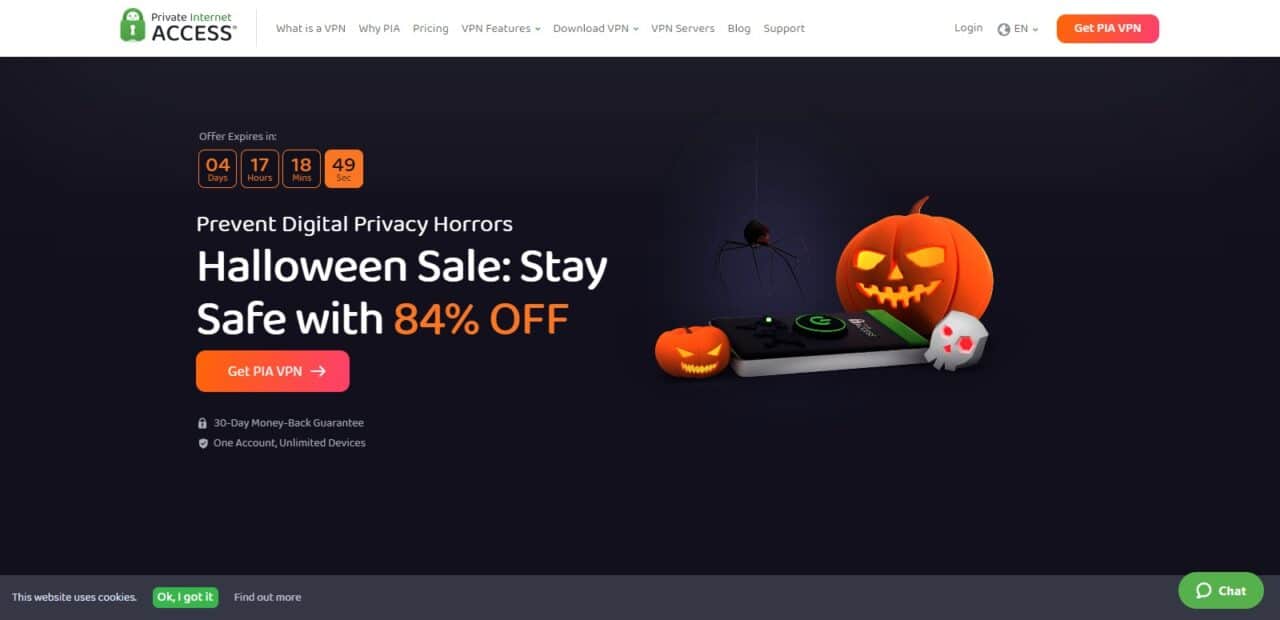
Task: Open the Chat bubble widget
Action: click(1221, 590)
